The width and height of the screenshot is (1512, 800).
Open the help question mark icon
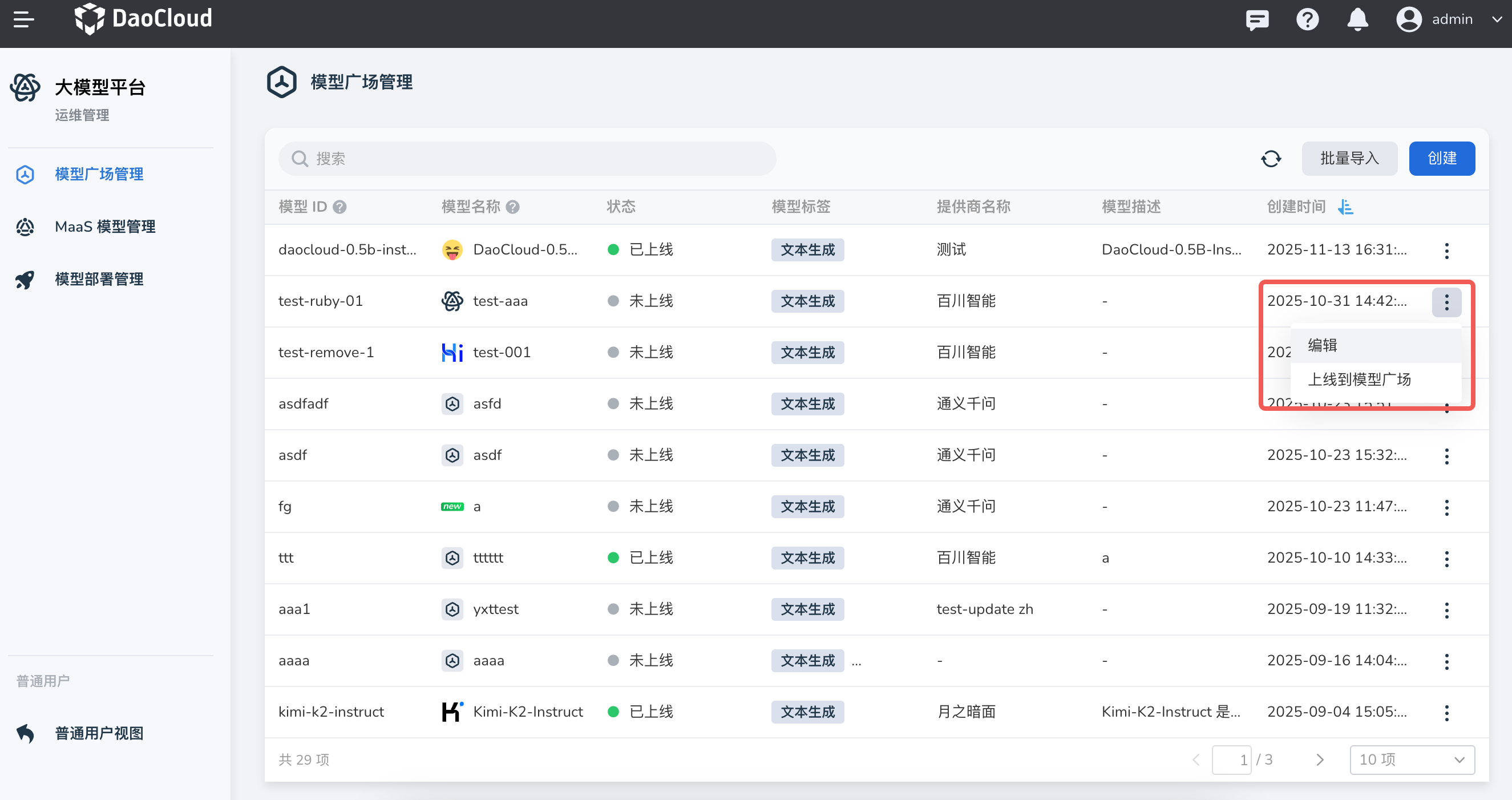click(1307, 19)
